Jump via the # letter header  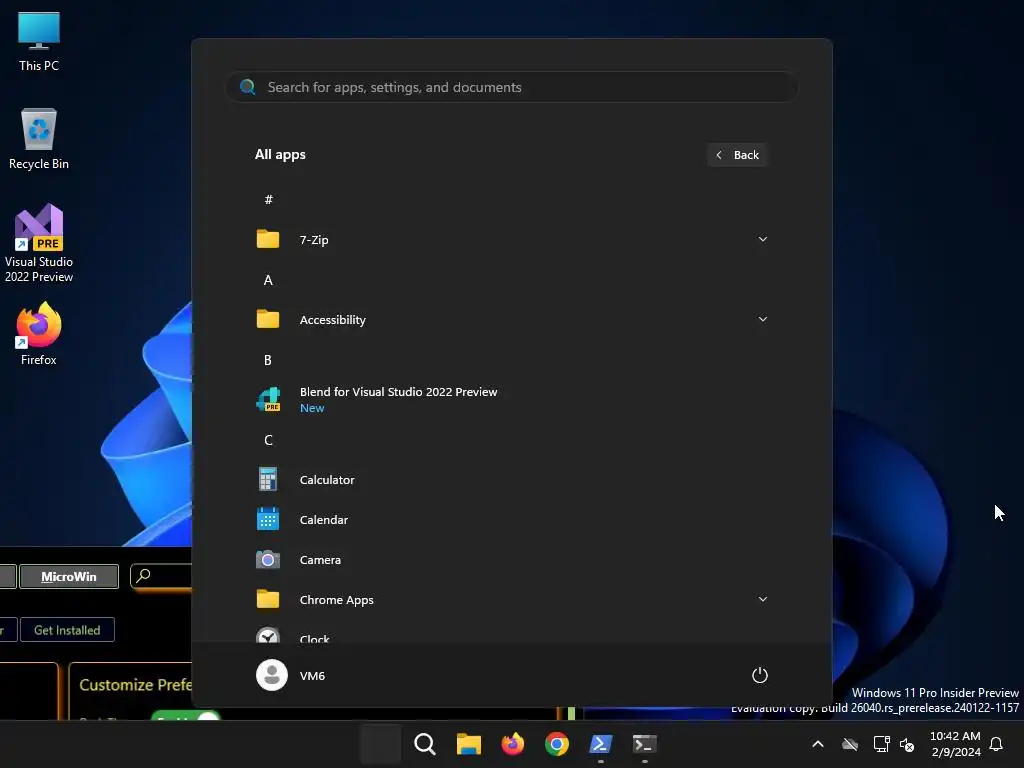point(268,199)
